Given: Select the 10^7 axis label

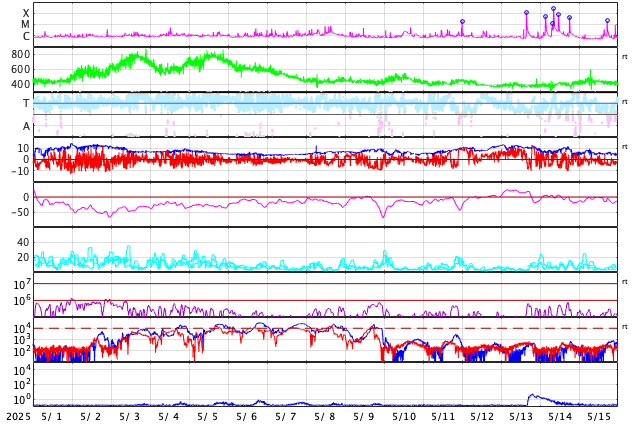Looking at the screenshot, I should pos(22,284).
